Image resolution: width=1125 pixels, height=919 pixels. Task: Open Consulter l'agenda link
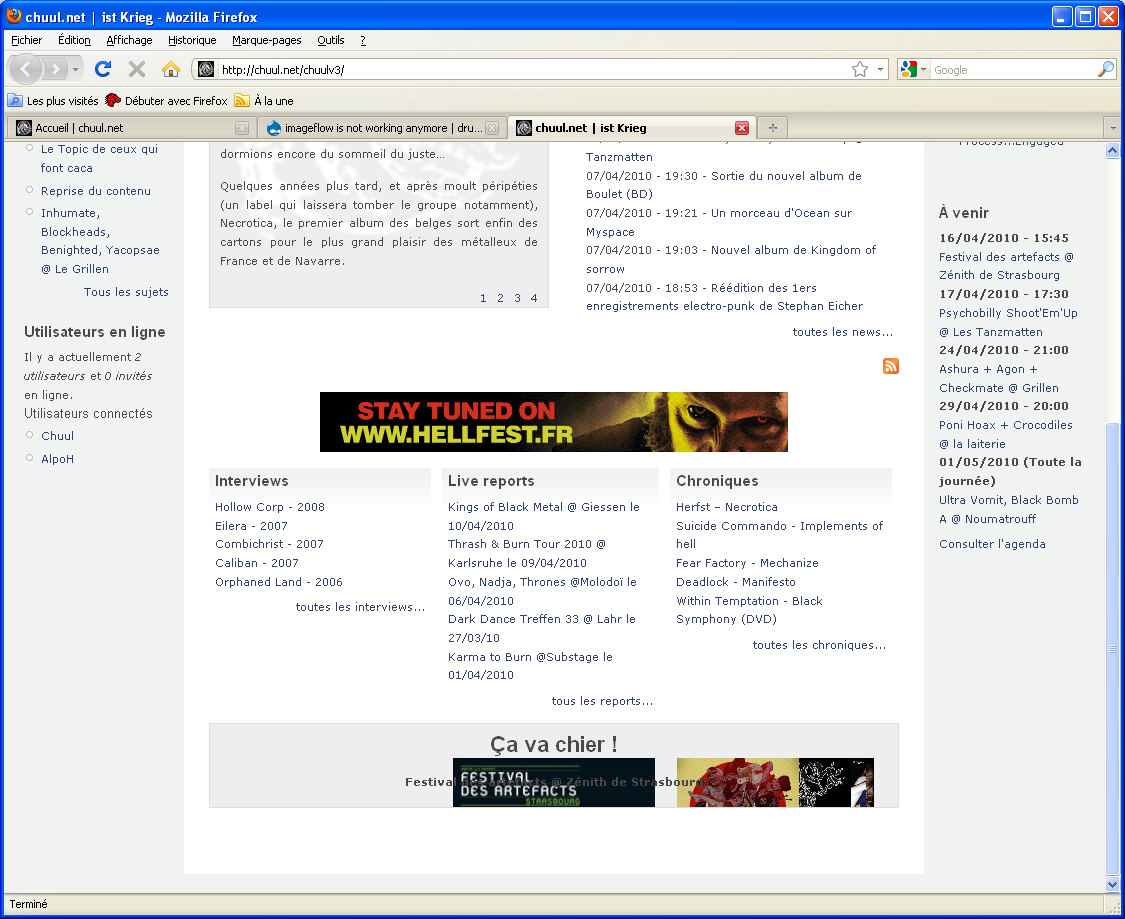point(992,544)
